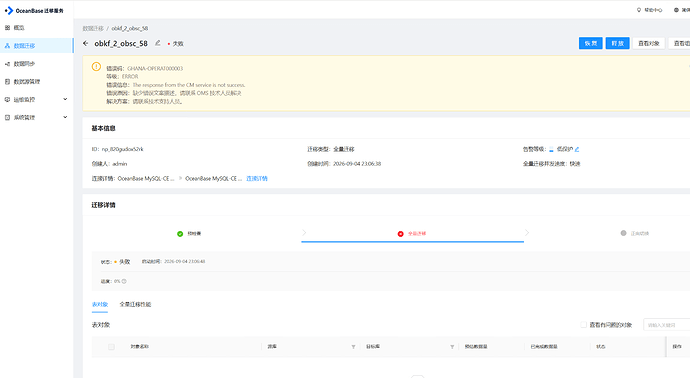690x378 pixels.
Task: Click the Data Migration breadcrumb link
Action: tap(93, 28)
